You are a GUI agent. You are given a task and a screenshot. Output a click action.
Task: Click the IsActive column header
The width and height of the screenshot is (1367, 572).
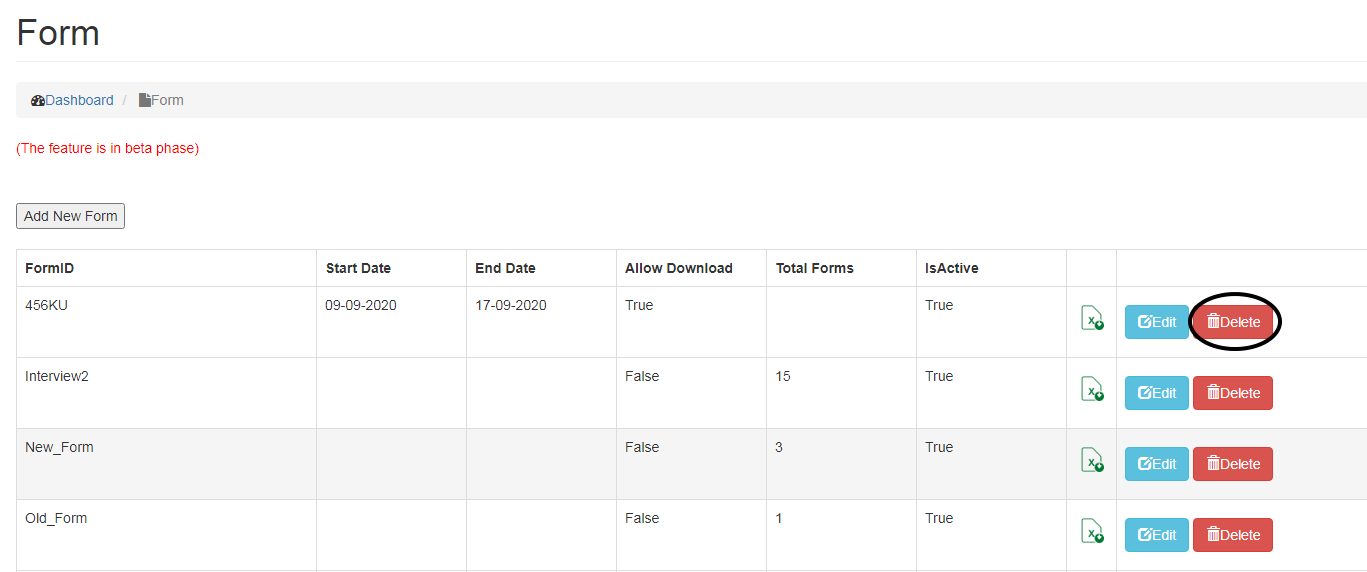tap(952, 268)
